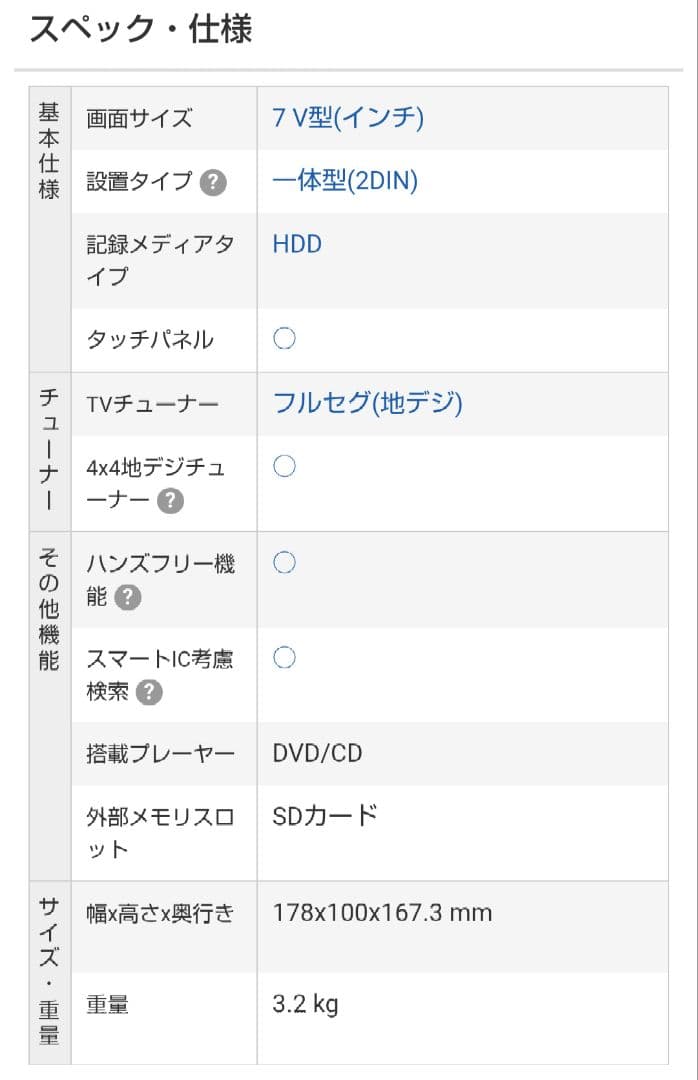Click help icon next to 設置タイプ

(x=213, y=182)
